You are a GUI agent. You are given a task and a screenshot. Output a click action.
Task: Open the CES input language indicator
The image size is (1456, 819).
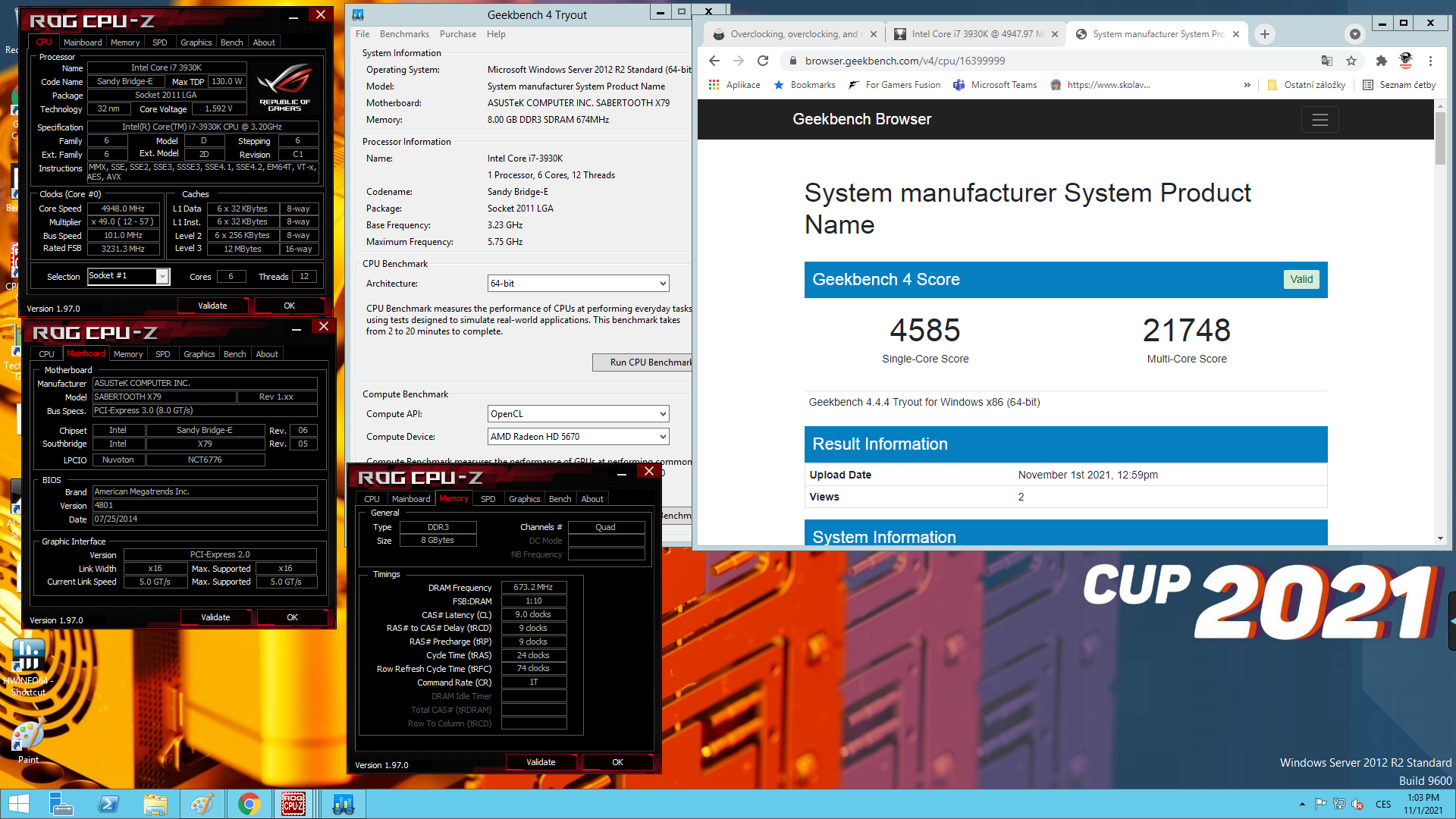1383,804
